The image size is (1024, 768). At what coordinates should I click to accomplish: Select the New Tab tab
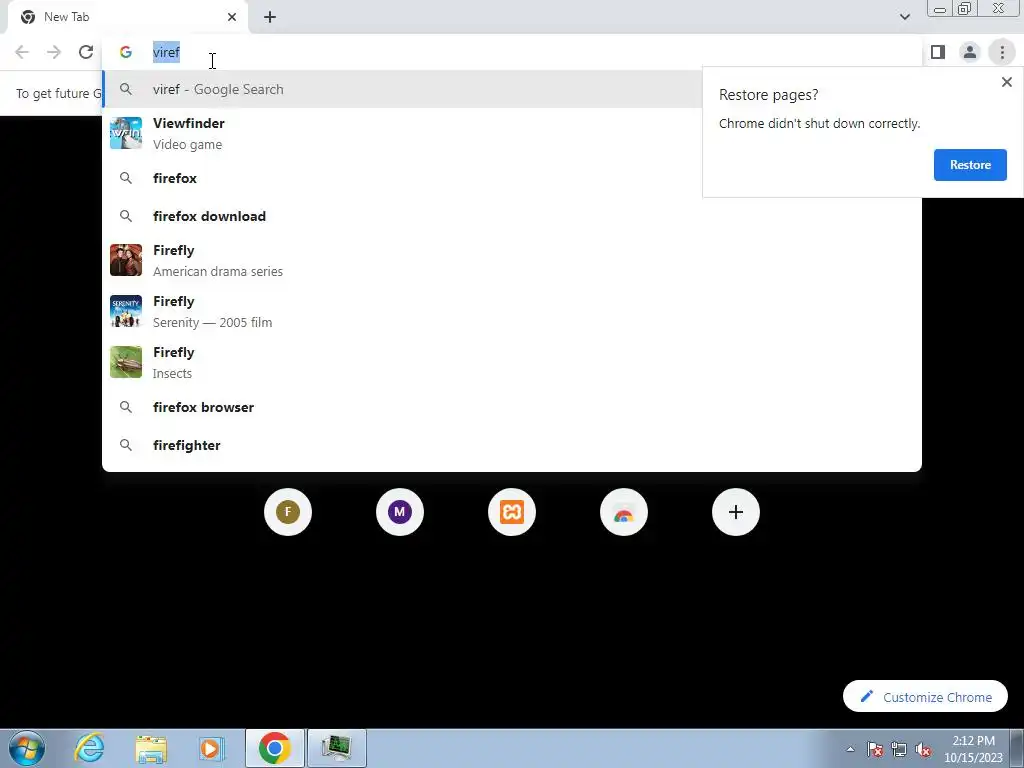127,17
